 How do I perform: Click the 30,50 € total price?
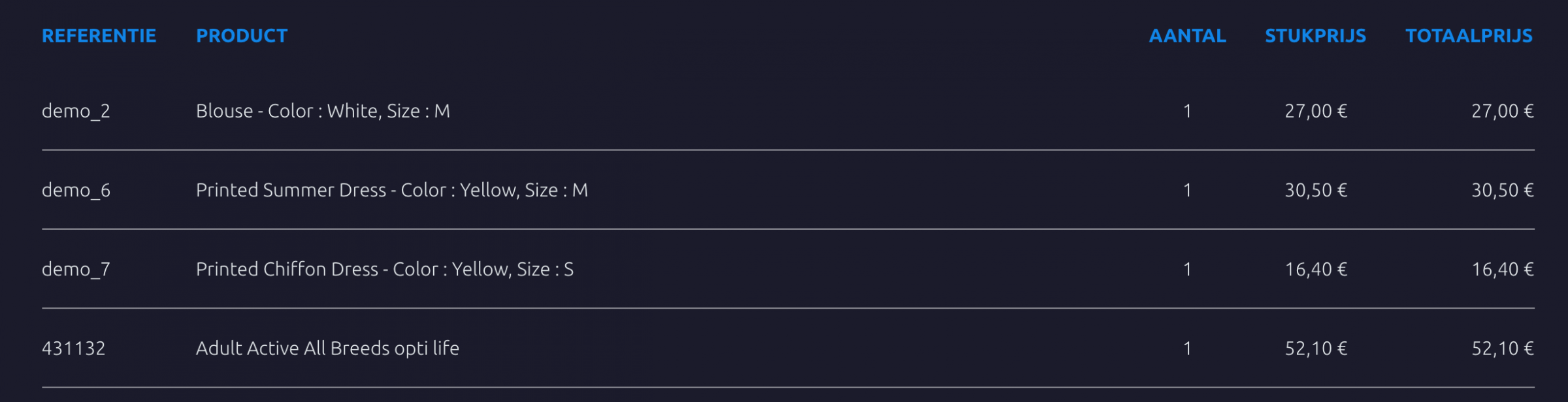(x=1502, y=191)
